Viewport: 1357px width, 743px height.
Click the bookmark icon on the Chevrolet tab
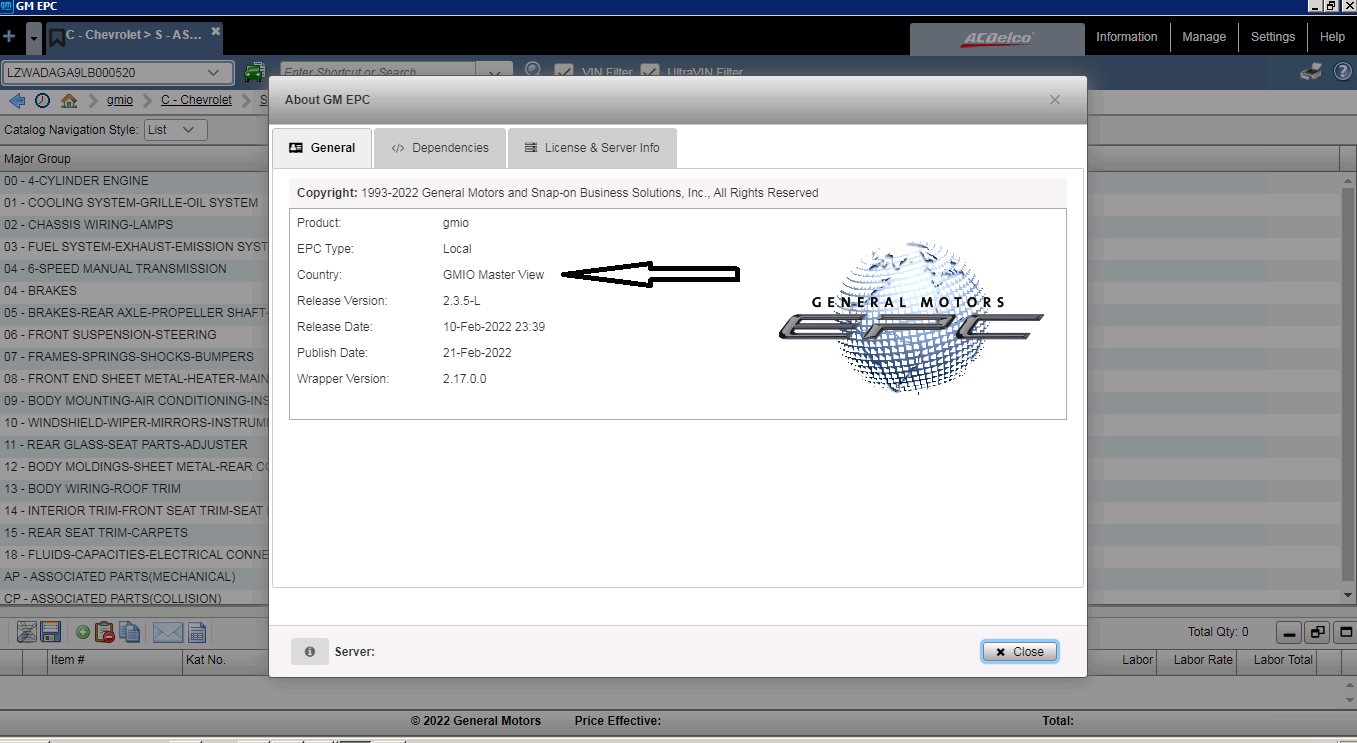(57, 38)
